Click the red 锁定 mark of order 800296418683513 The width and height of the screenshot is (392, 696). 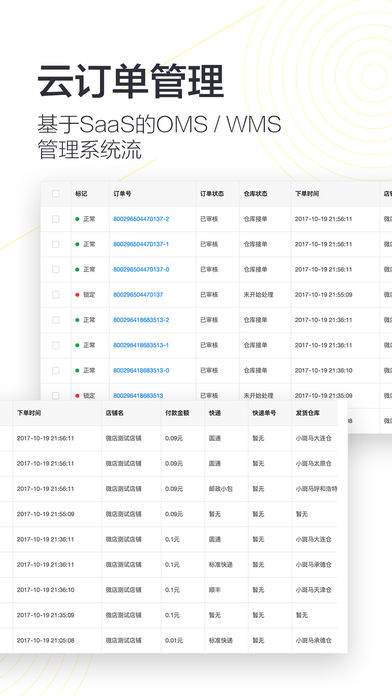coord(85,395)
